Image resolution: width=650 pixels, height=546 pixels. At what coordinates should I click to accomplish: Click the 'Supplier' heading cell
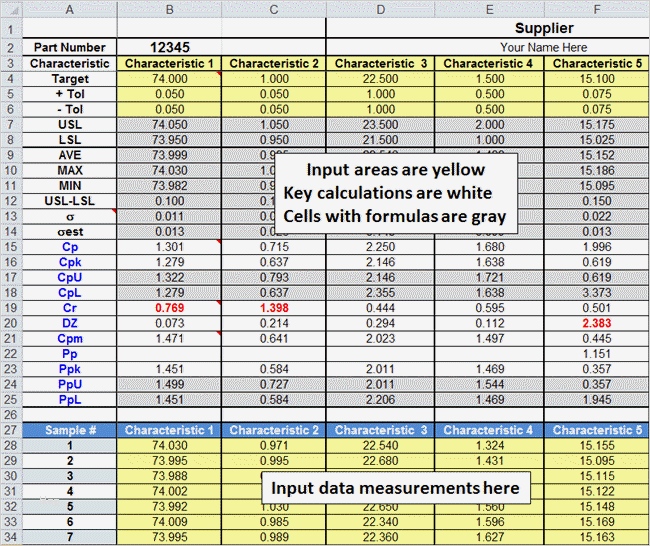[x=544, y=28]
